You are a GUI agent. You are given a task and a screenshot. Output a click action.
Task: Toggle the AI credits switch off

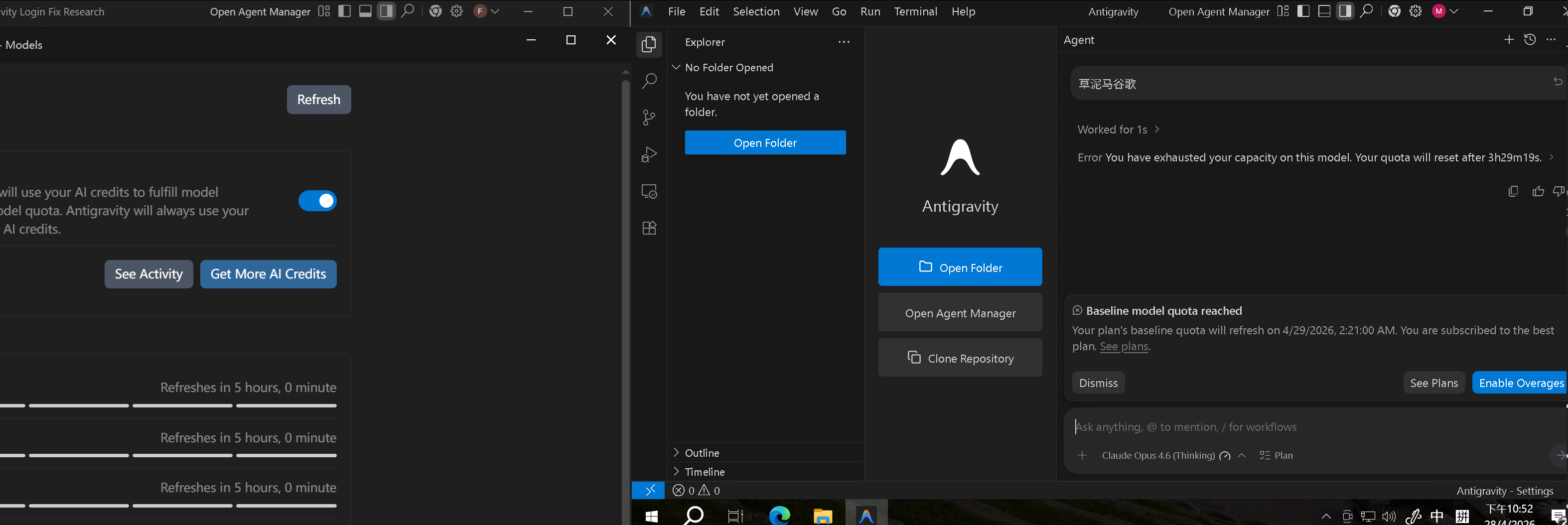click(x=317, y=201)
